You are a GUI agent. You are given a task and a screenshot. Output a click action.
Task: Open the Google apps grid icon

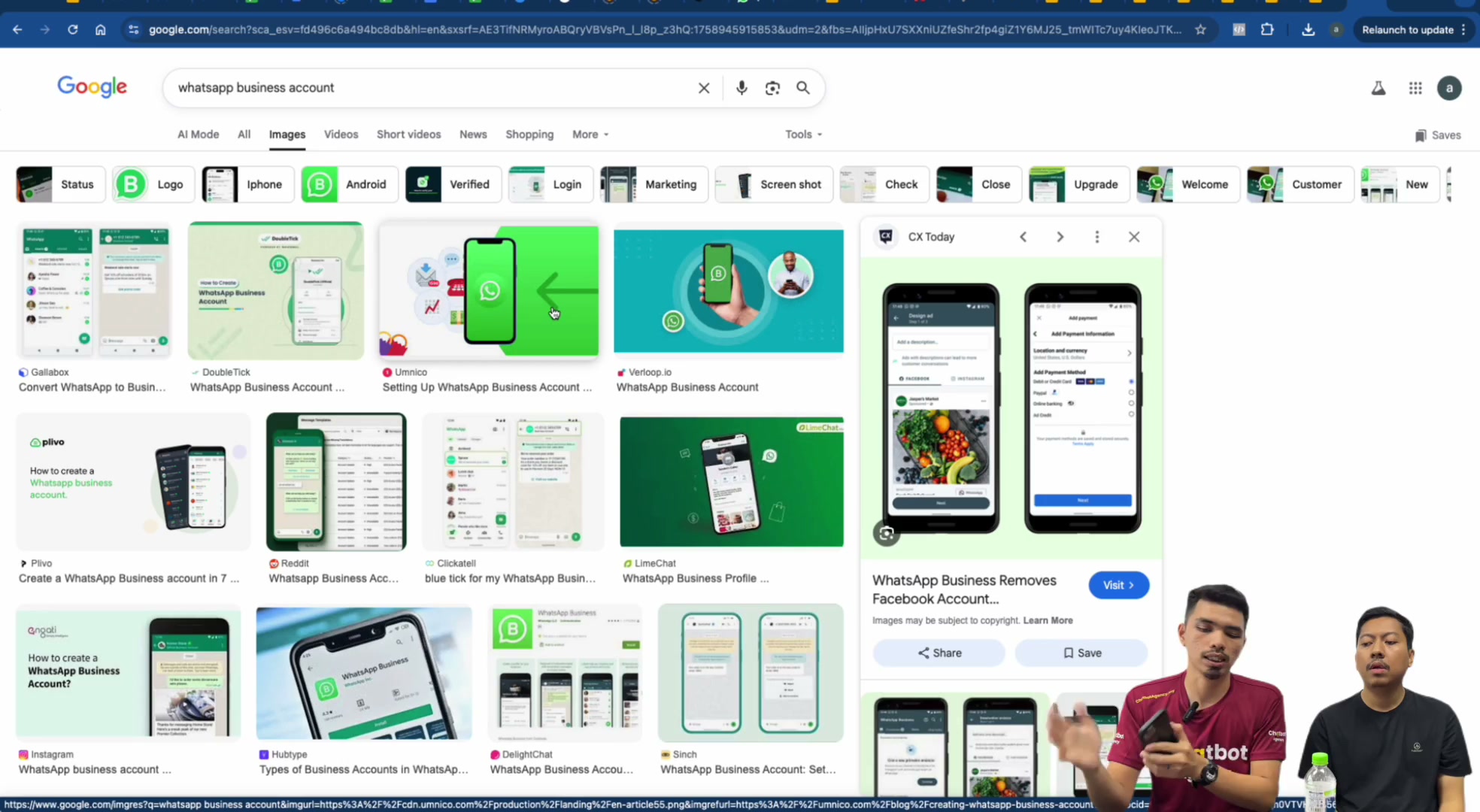(x=1415, y=88)
